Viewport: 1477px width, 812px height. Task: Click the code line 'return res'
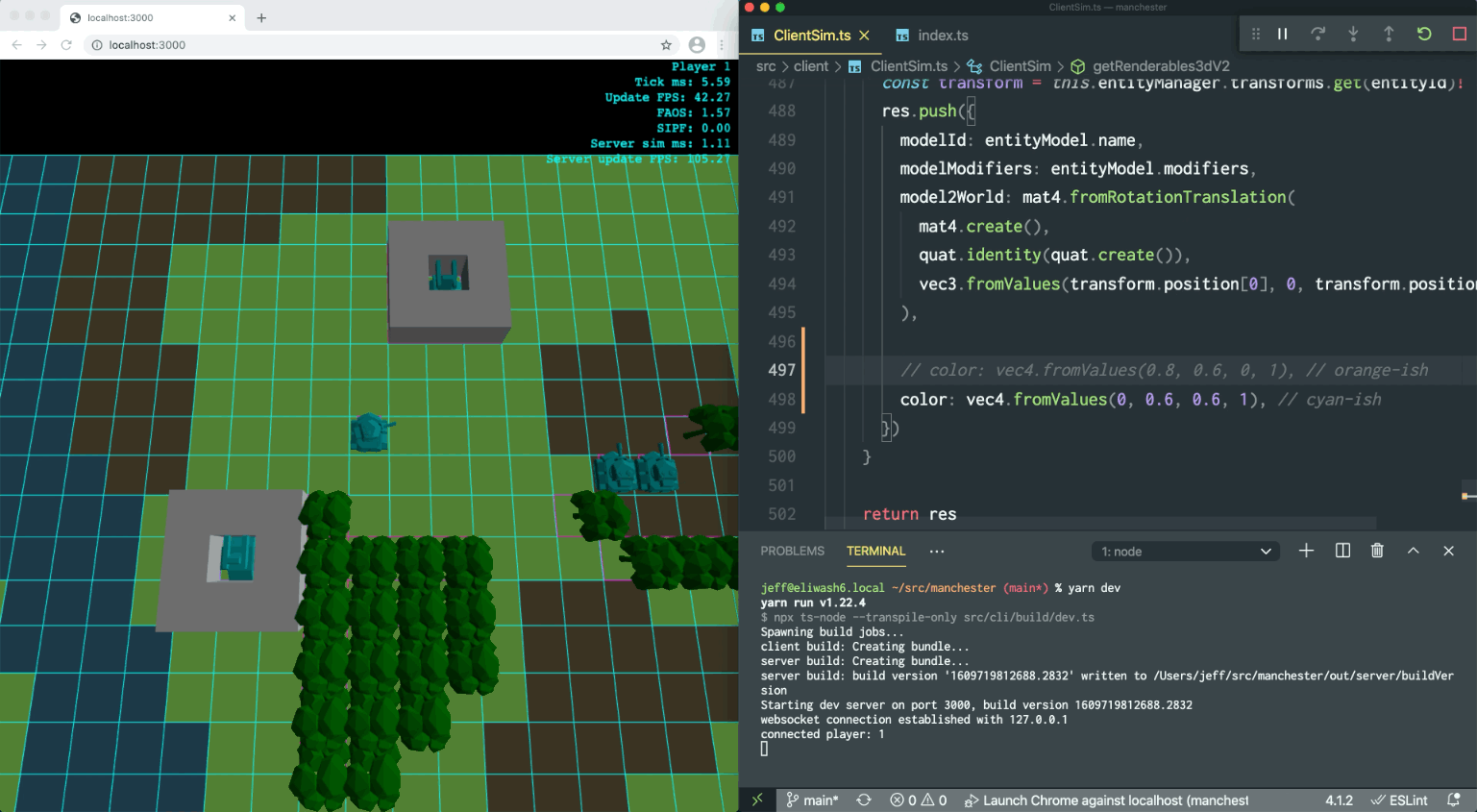coord(909,514)
